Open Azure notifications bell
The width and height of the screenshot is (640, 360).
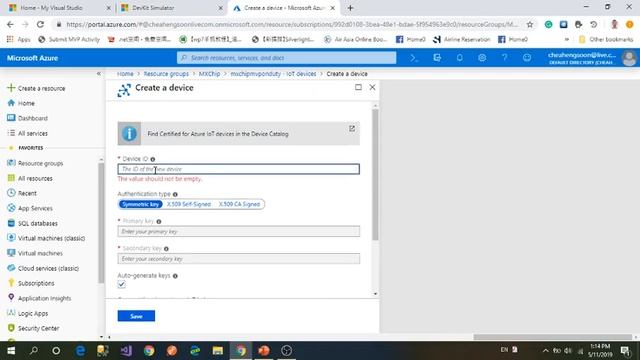click(x=460, y=58)
